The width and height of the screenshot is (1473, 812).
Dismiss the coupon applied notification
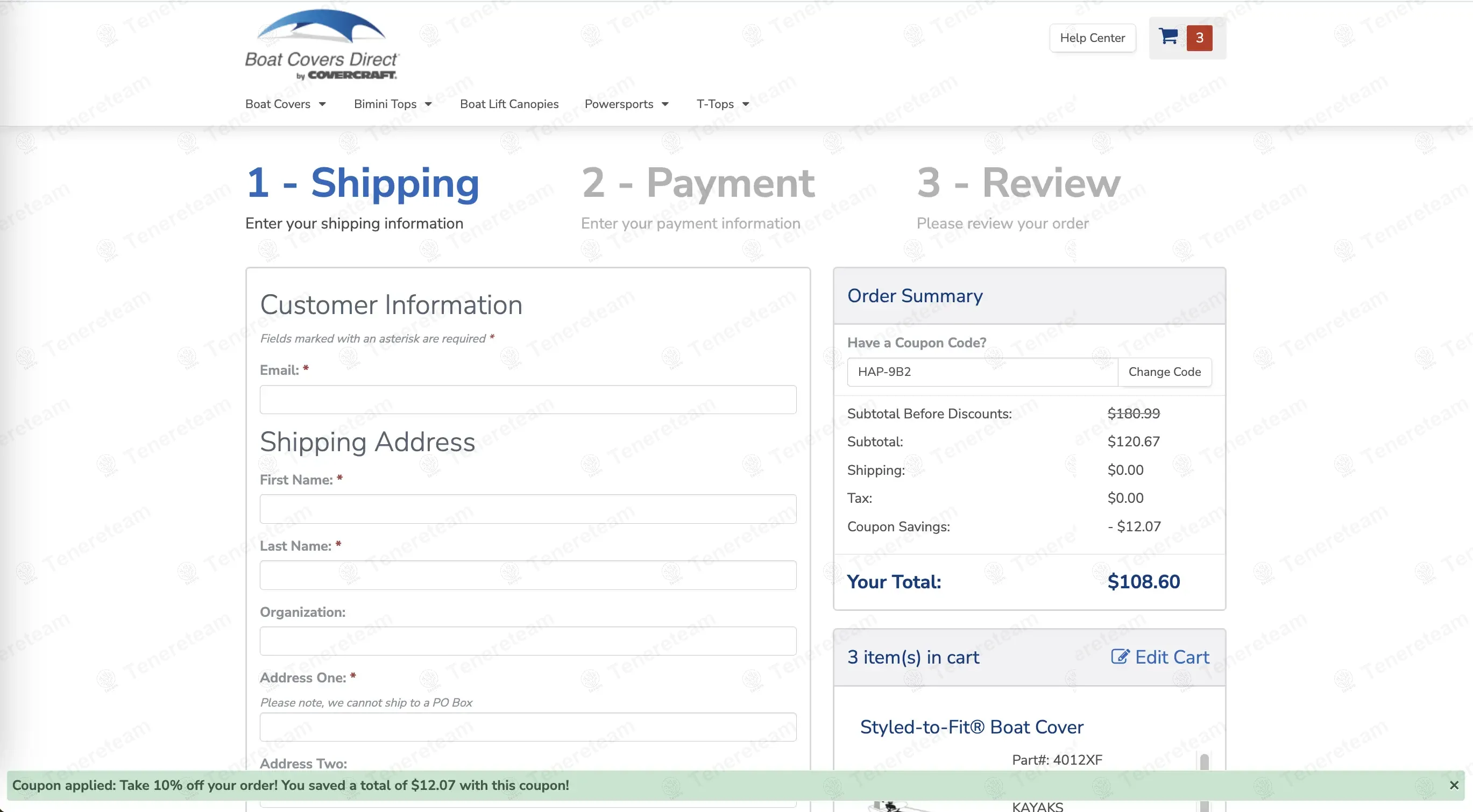1454,785
